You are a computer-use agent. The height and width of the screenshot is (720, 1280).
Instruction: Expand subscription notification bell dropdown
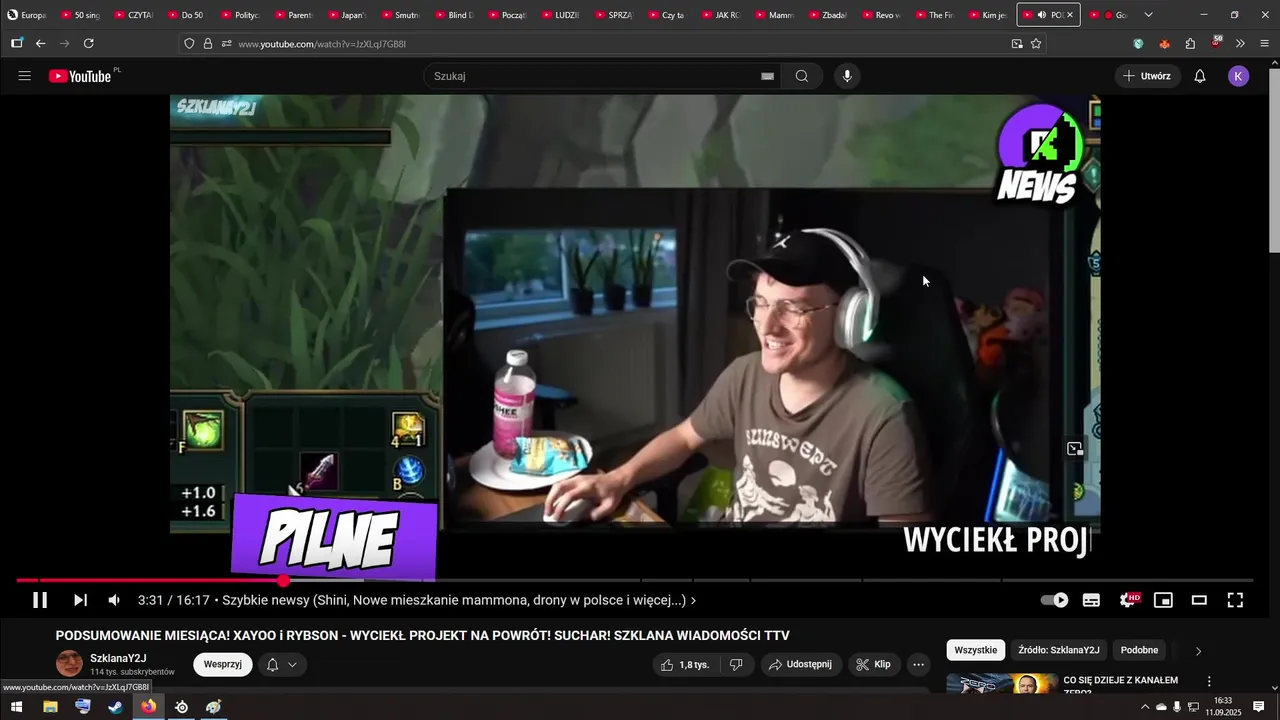[x=281, y=664]
